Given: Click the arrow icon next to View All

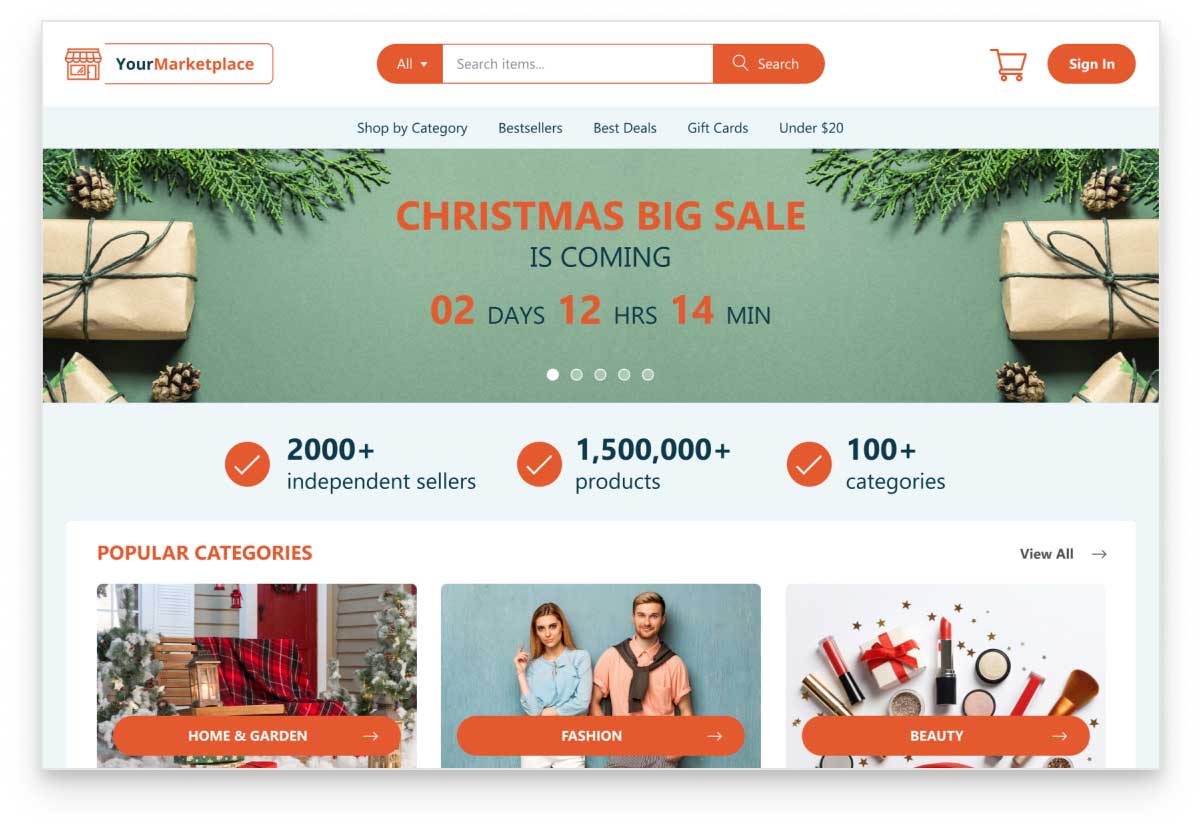Looking at the screenshot, I should pyautogui.click(x=1099, y=554).
